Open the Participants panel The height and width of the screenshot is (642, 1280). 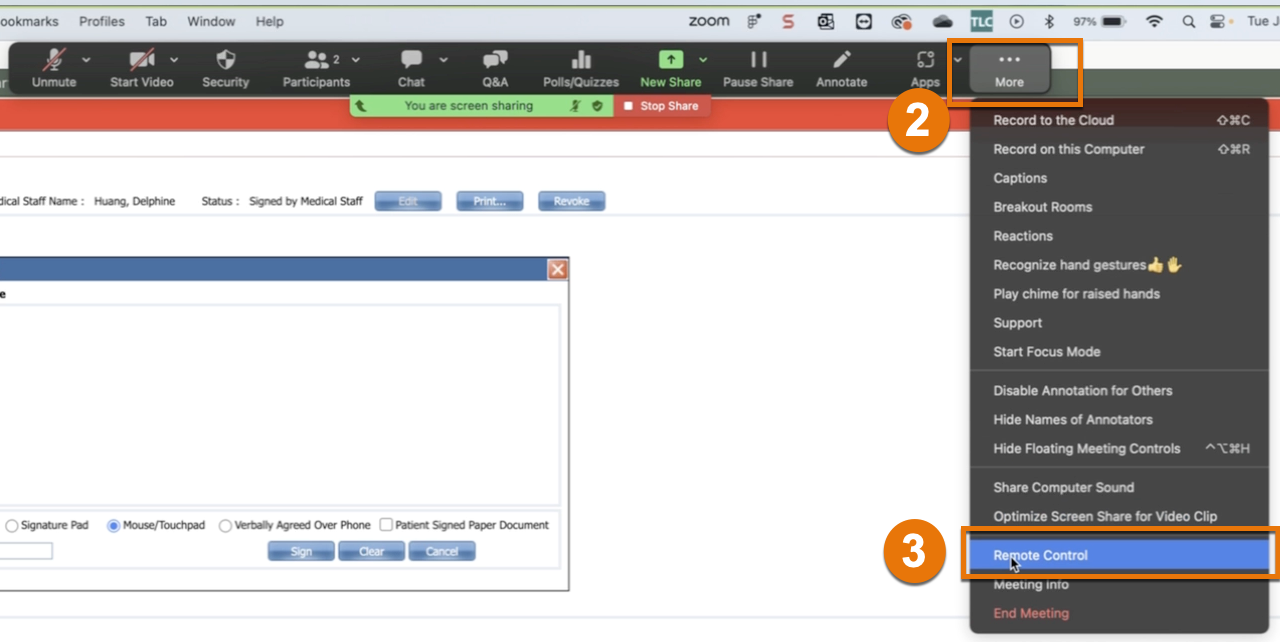pos(313,68)
